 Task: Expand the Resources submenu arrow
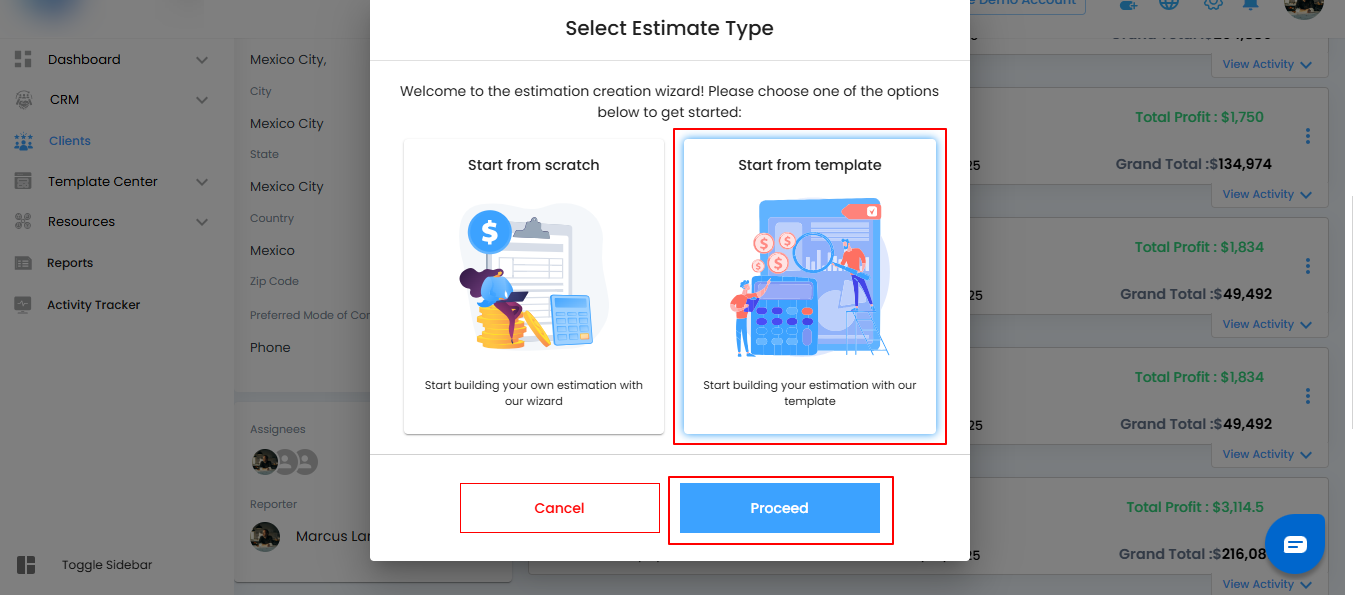[202, 222]
